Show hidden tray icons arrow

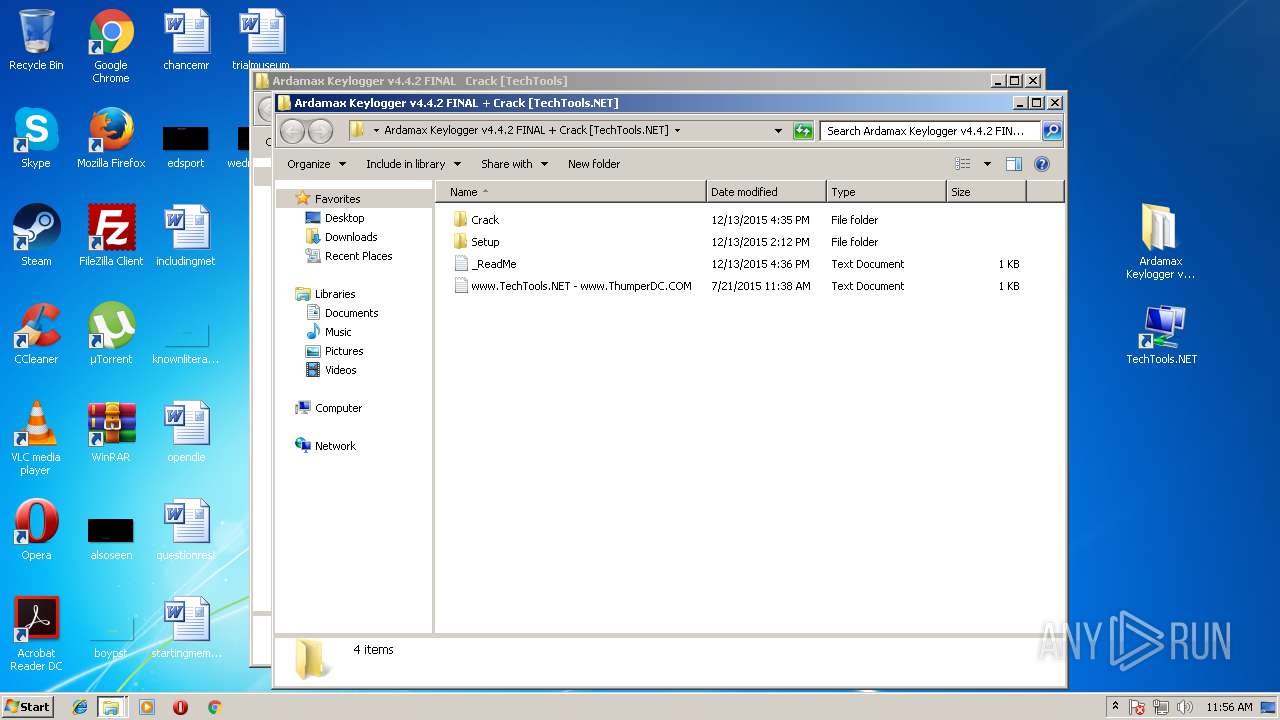1115,707
